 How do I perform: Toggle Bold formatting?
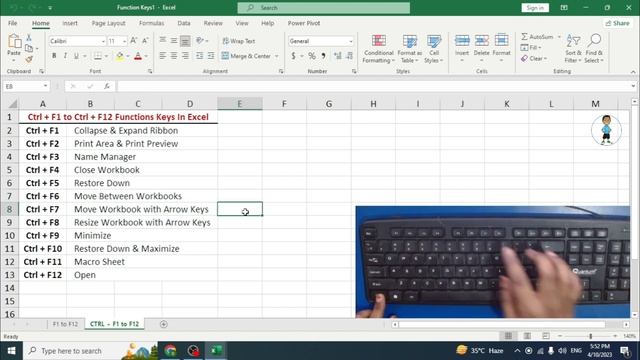(x=54, y=56)
